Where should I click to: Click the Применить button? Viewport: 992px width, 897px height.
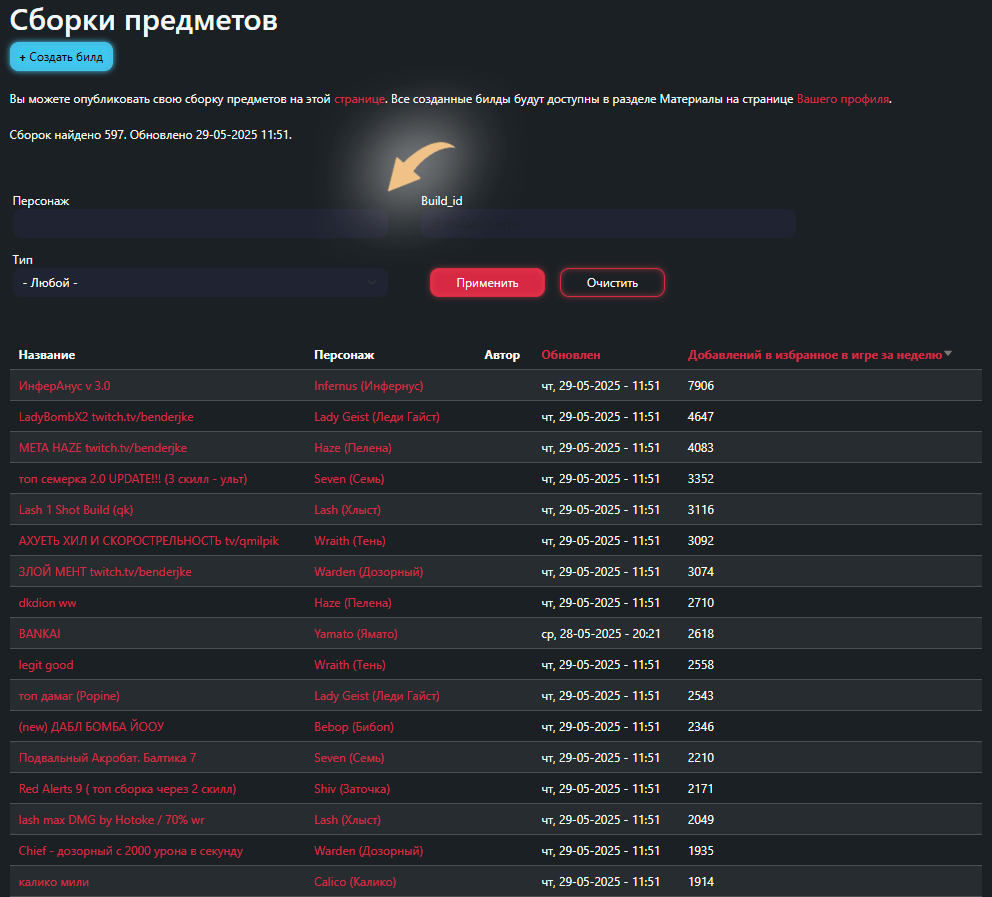(487, 283)
